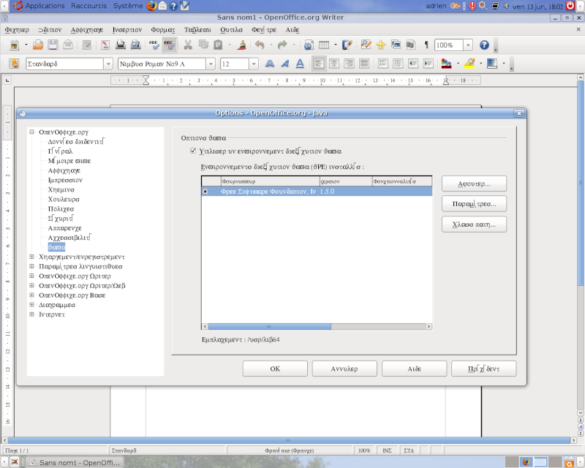Viewport: 585px width, 468px height.
Task: Click the Show Draw Functions icon
Action: pos(347,45)
